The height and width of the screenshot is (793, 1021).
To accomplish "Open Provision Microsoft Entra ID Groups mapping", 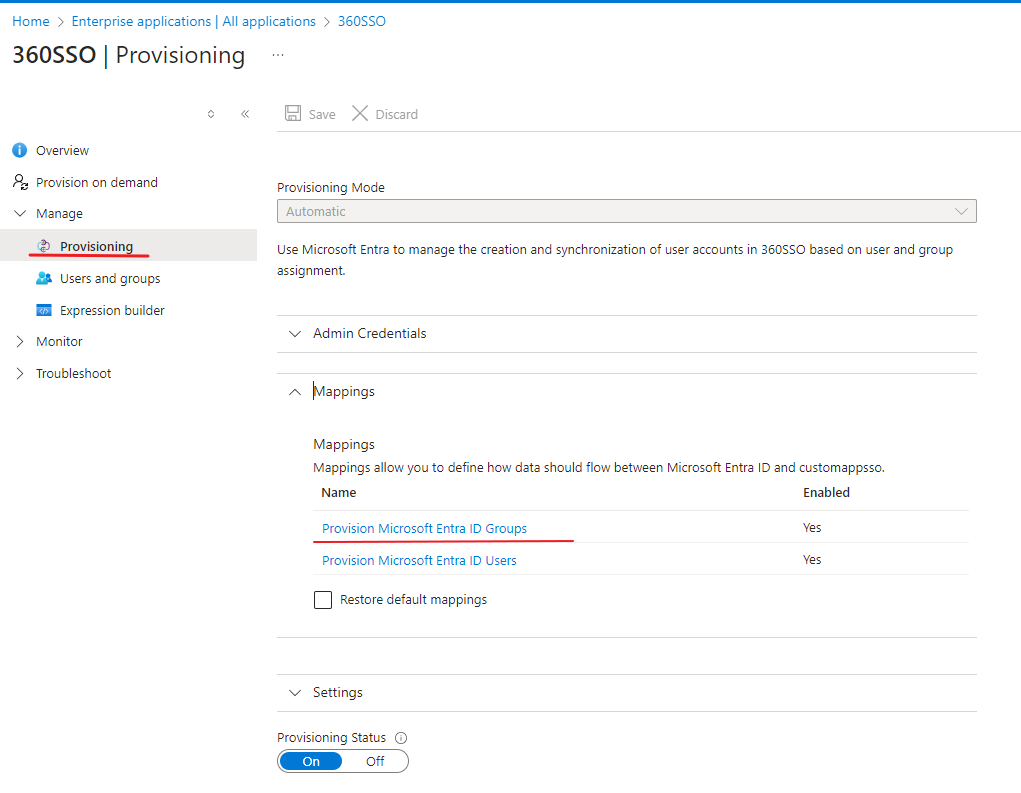I will (x=424, y=528).
